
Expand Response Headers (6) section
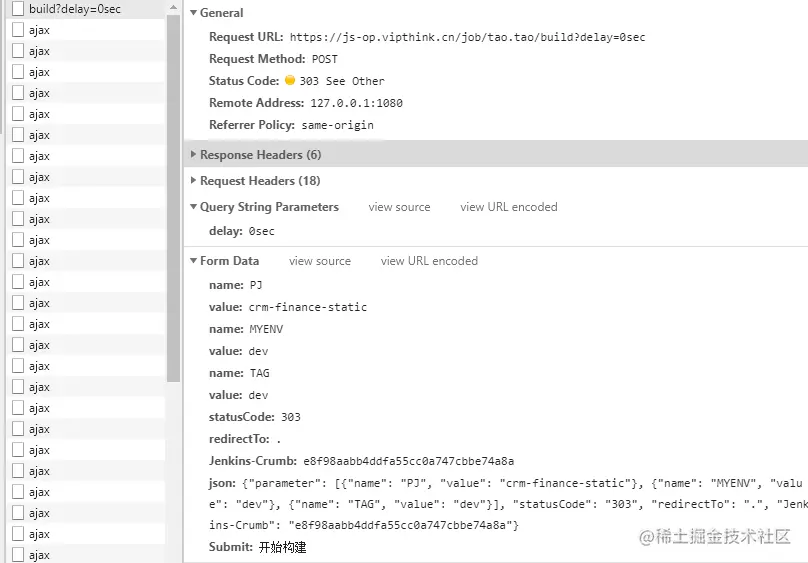point(194,155)
